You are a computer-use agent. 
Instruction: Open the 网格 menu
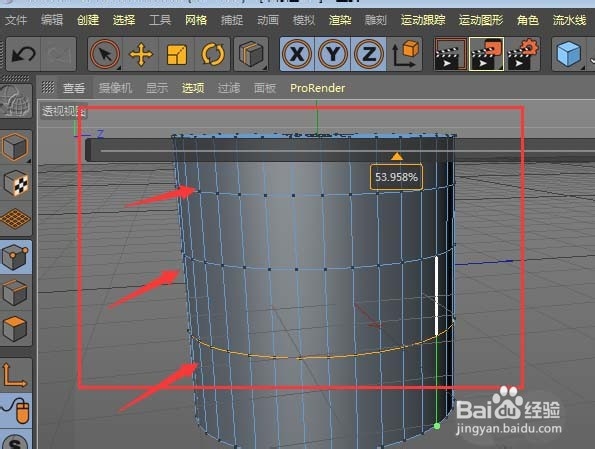196,20
